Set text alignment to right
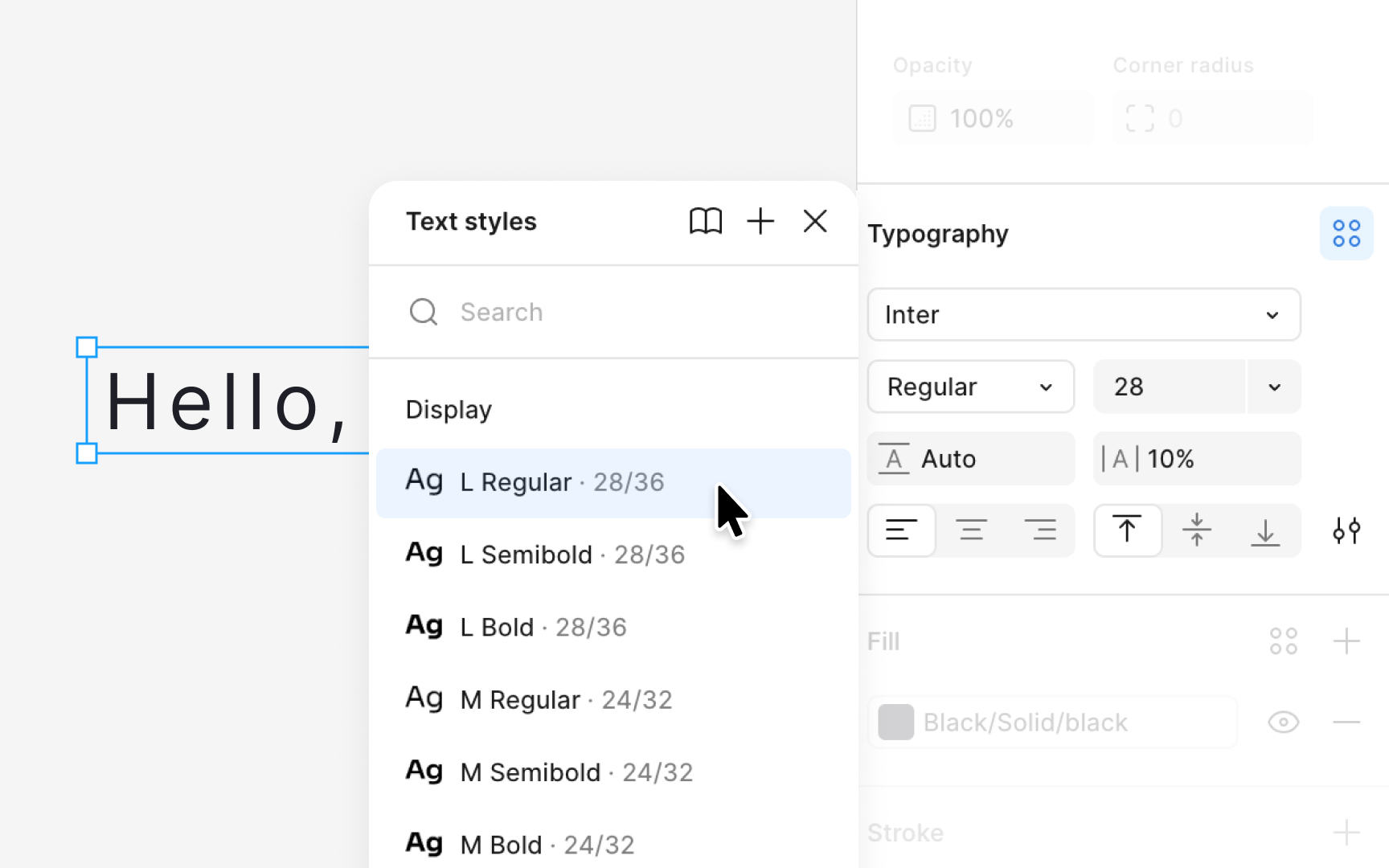This screenshot has width=1389, height=868. [1040, 530]
